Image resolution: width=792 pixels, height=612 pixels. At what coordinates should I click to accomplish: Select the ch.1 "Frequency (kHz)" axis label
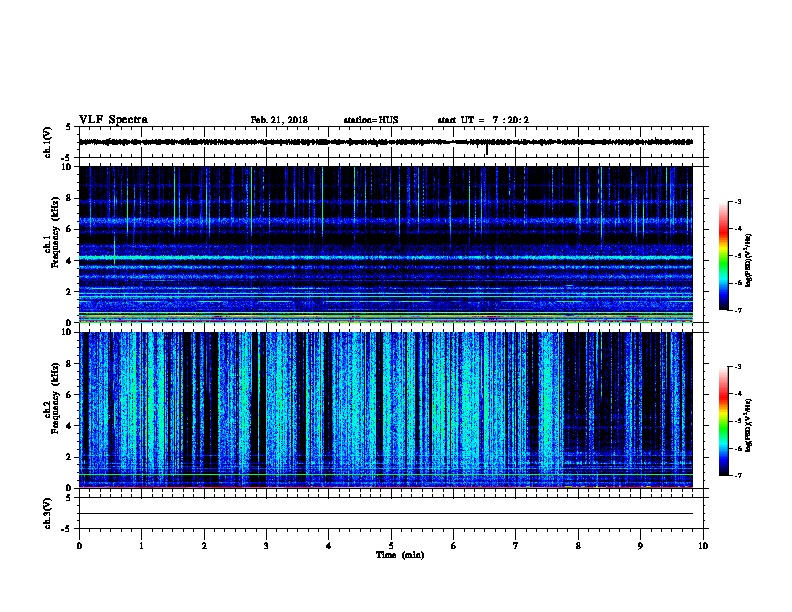[56, 232]
